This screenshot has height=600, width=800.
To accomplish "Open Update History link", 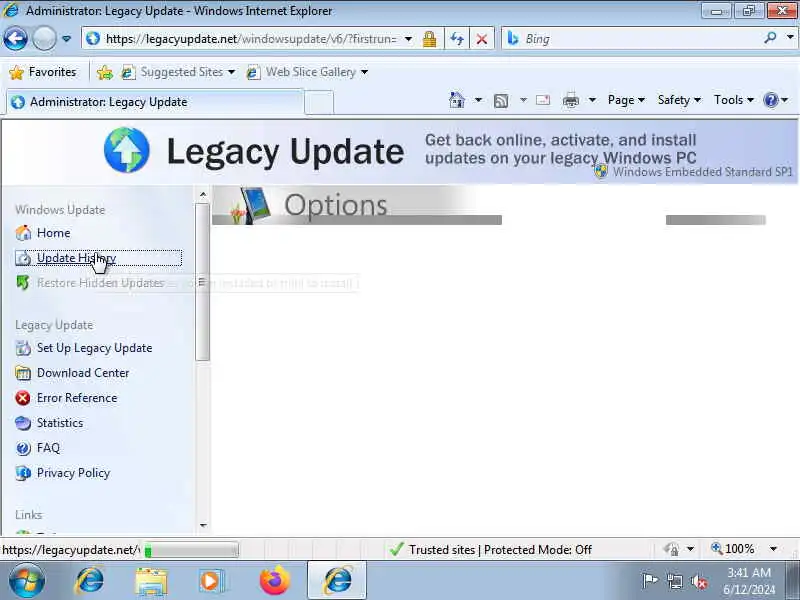I will 77,258.
